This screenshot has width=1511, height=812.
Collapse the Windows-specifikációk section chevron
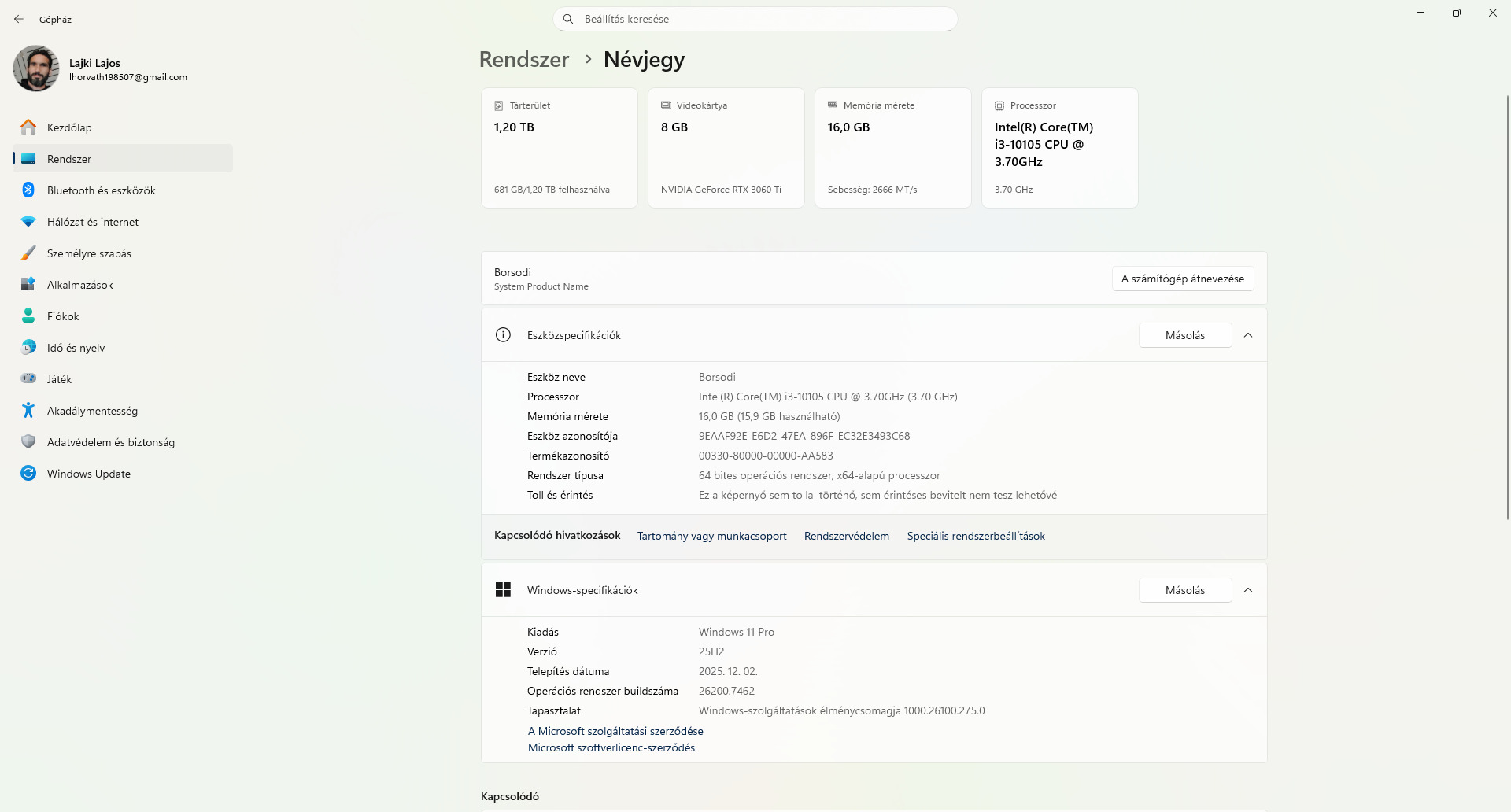(1248, 590)
